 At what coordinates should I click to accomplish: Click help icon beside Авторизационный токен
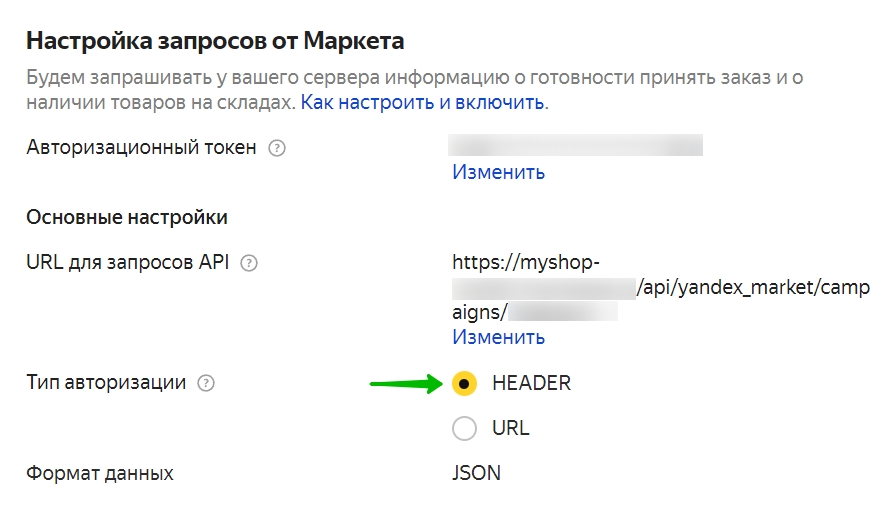pos(278,148)
